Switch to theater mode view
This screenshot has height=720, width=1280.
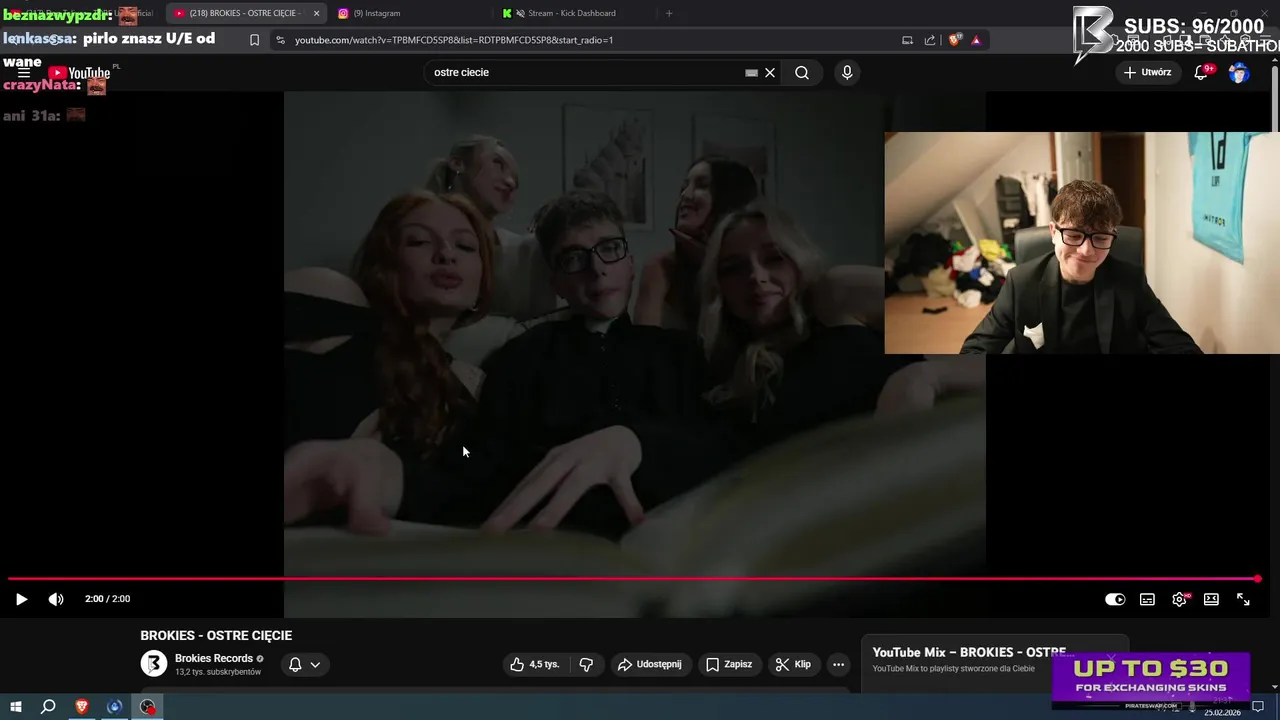click(x=1211, y=599)
